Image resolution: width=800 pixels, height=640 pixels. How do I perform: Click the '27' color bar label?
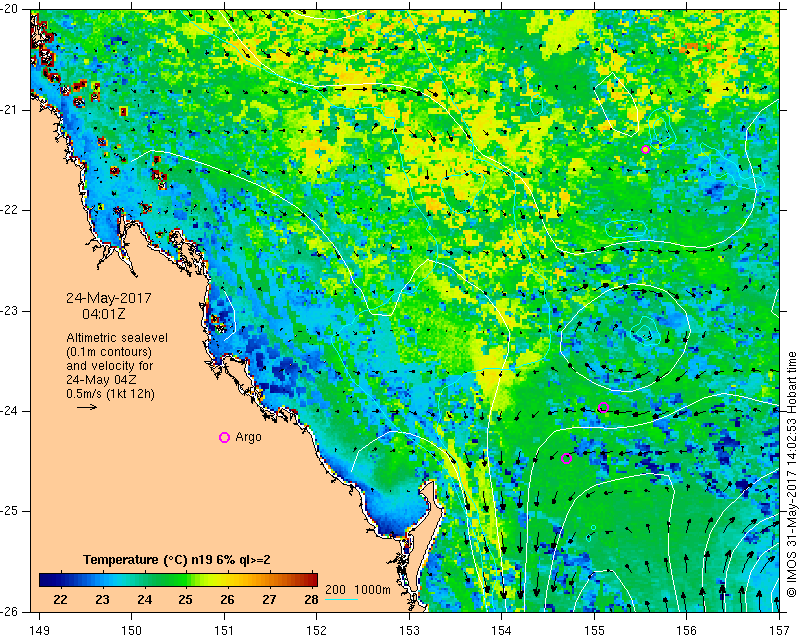tap(269, 600)
